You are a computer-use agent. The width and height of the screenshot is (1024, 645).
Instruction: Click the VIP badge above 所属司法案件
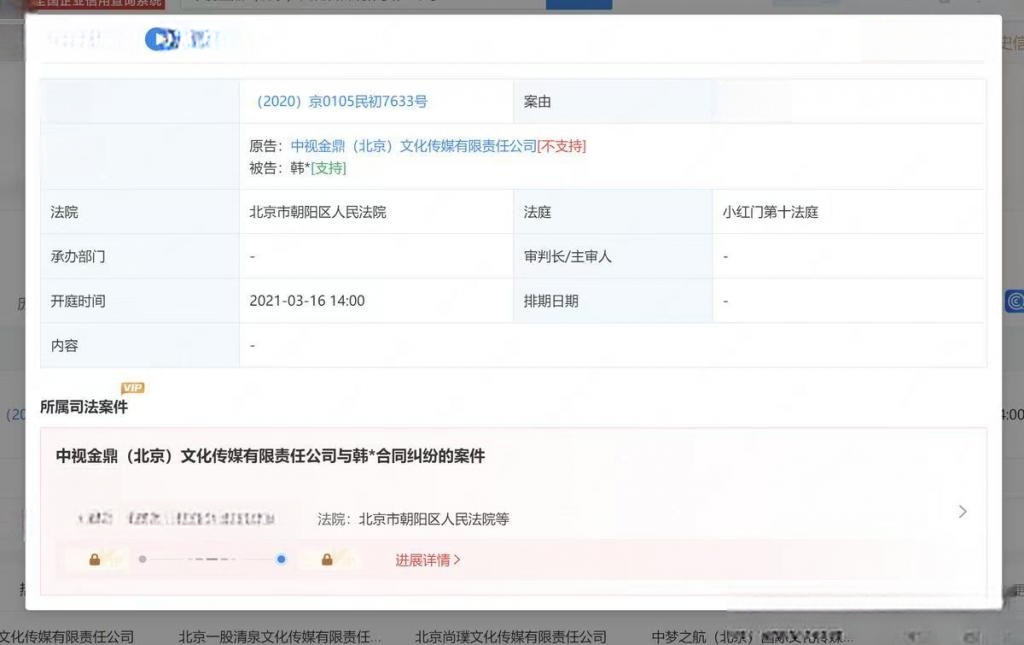coord(133,388)
